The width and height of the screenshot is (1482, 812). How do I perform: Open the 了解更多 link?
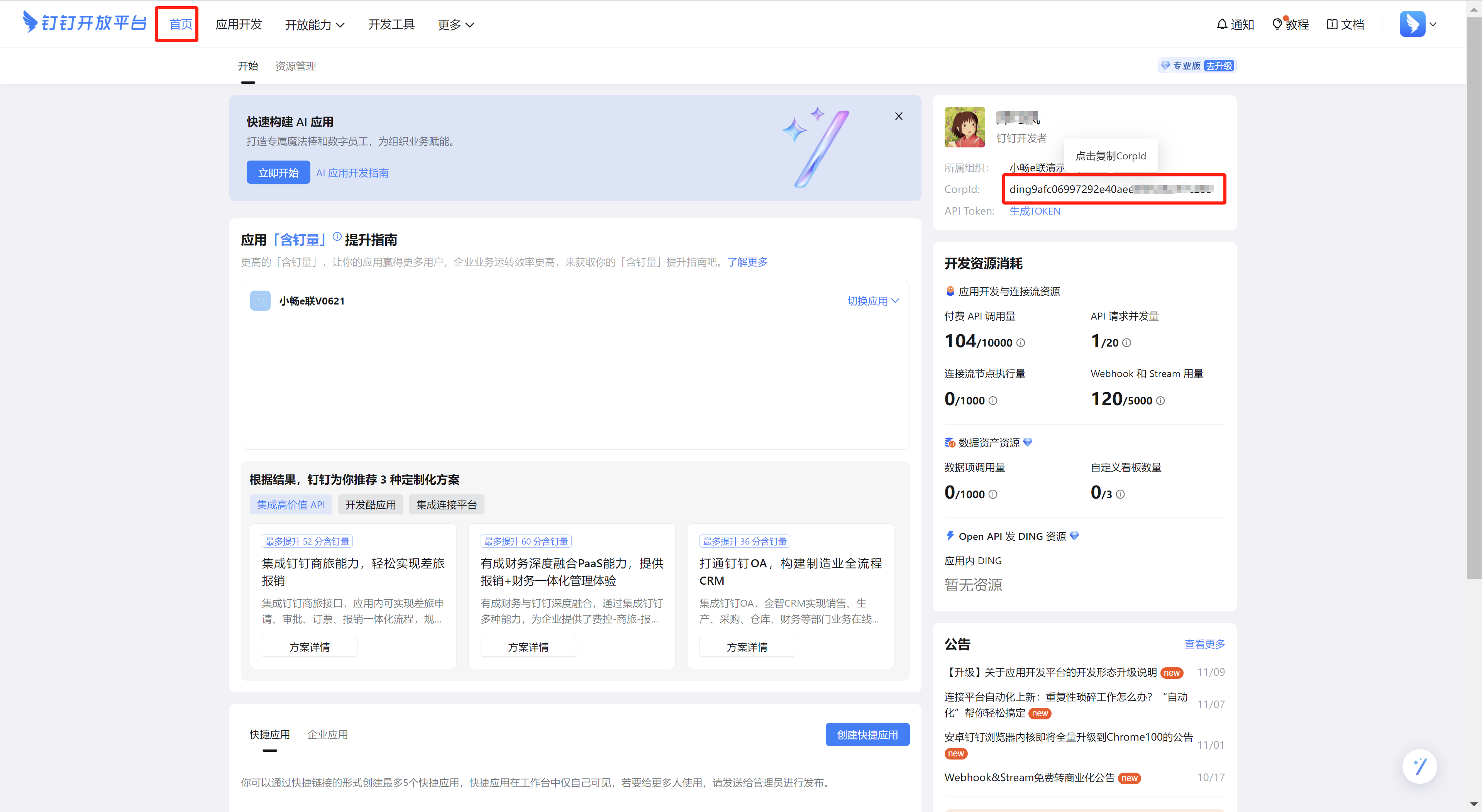[747, 262]
